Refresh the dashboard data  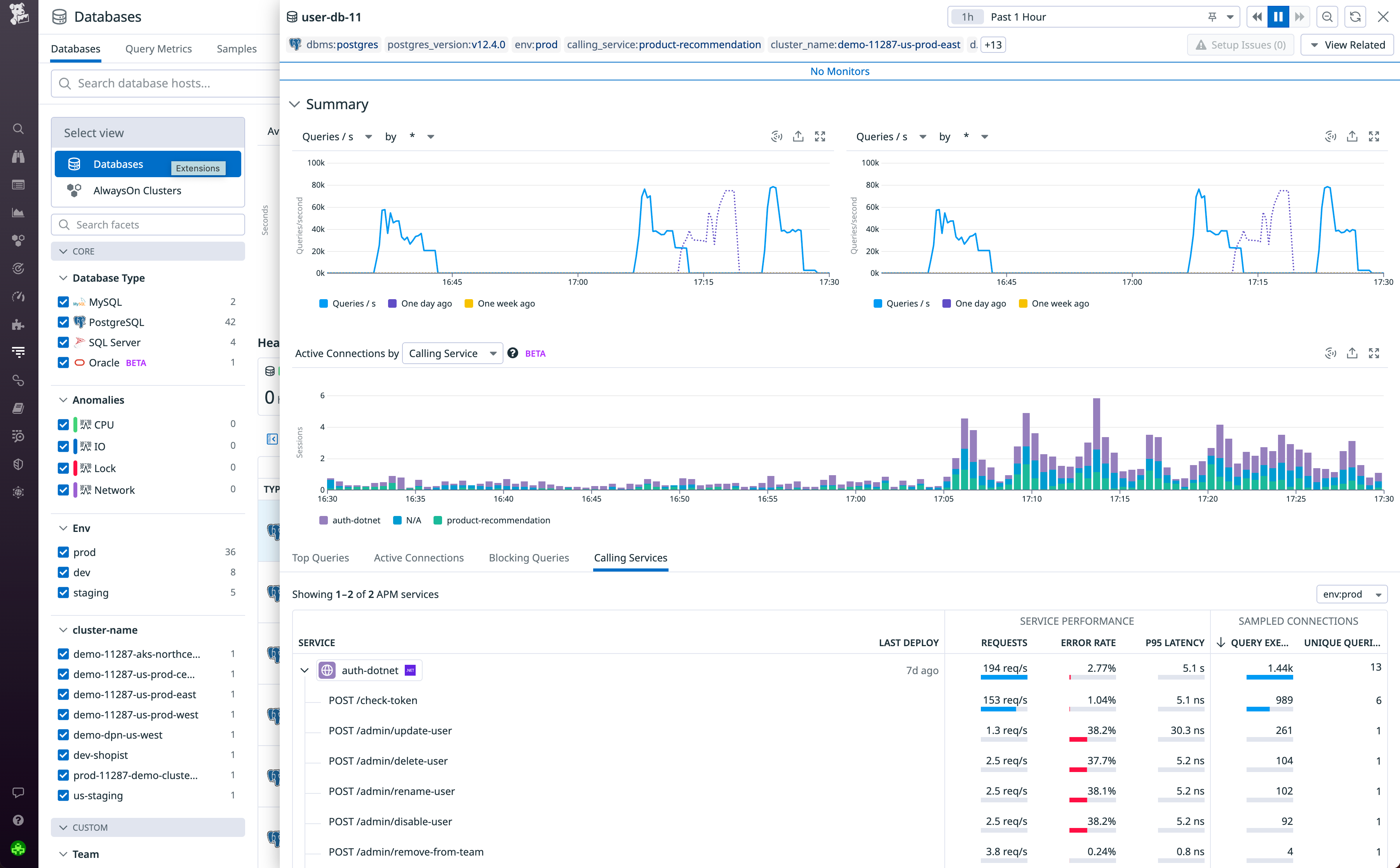point(1355,17)
